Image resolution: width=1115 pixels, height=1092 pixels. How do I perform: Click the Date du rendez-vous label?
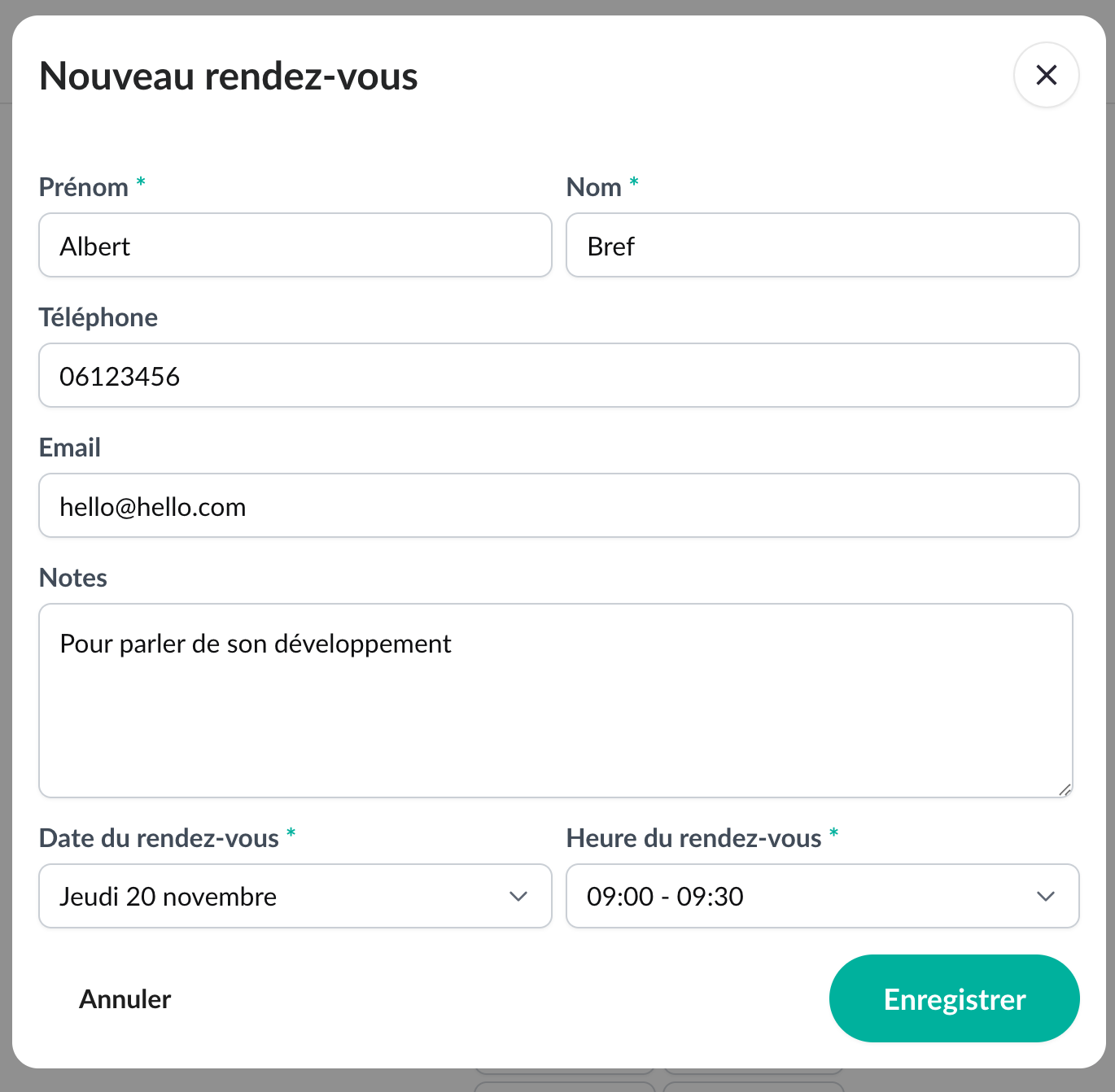coord(159,838)
